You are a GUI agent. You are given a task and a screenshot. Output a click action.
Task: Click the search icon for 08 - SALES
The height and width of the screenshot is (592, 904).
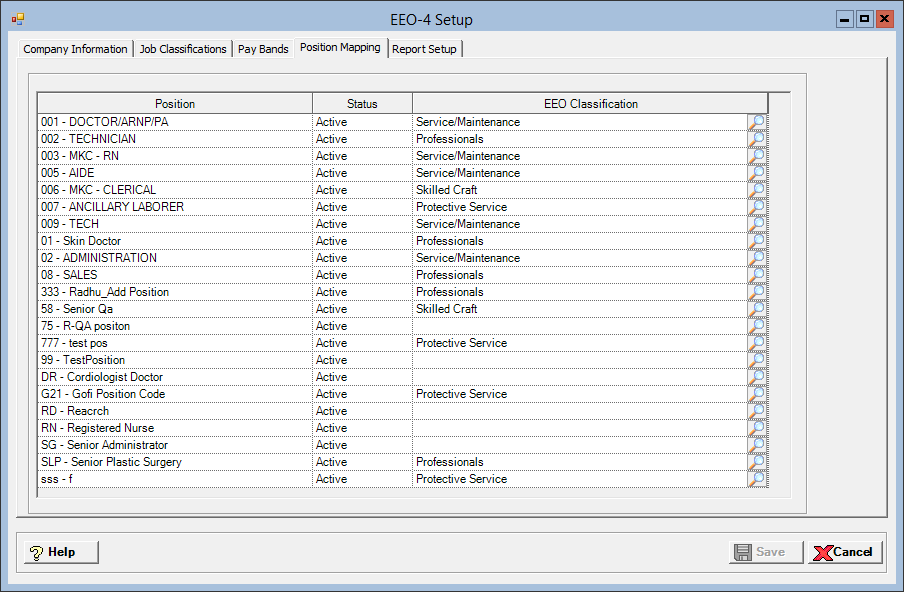tap(757, 275)
